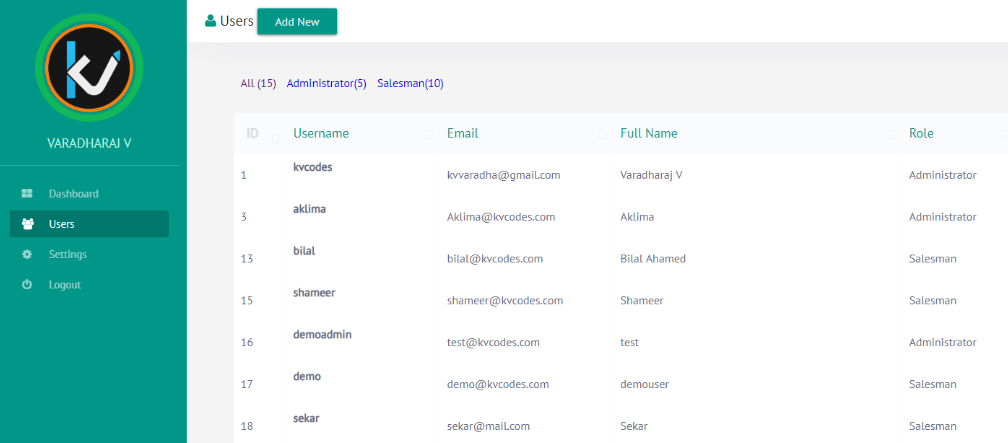Open the Dashboard menu item
1008x443 pixels.
point(73,194)
